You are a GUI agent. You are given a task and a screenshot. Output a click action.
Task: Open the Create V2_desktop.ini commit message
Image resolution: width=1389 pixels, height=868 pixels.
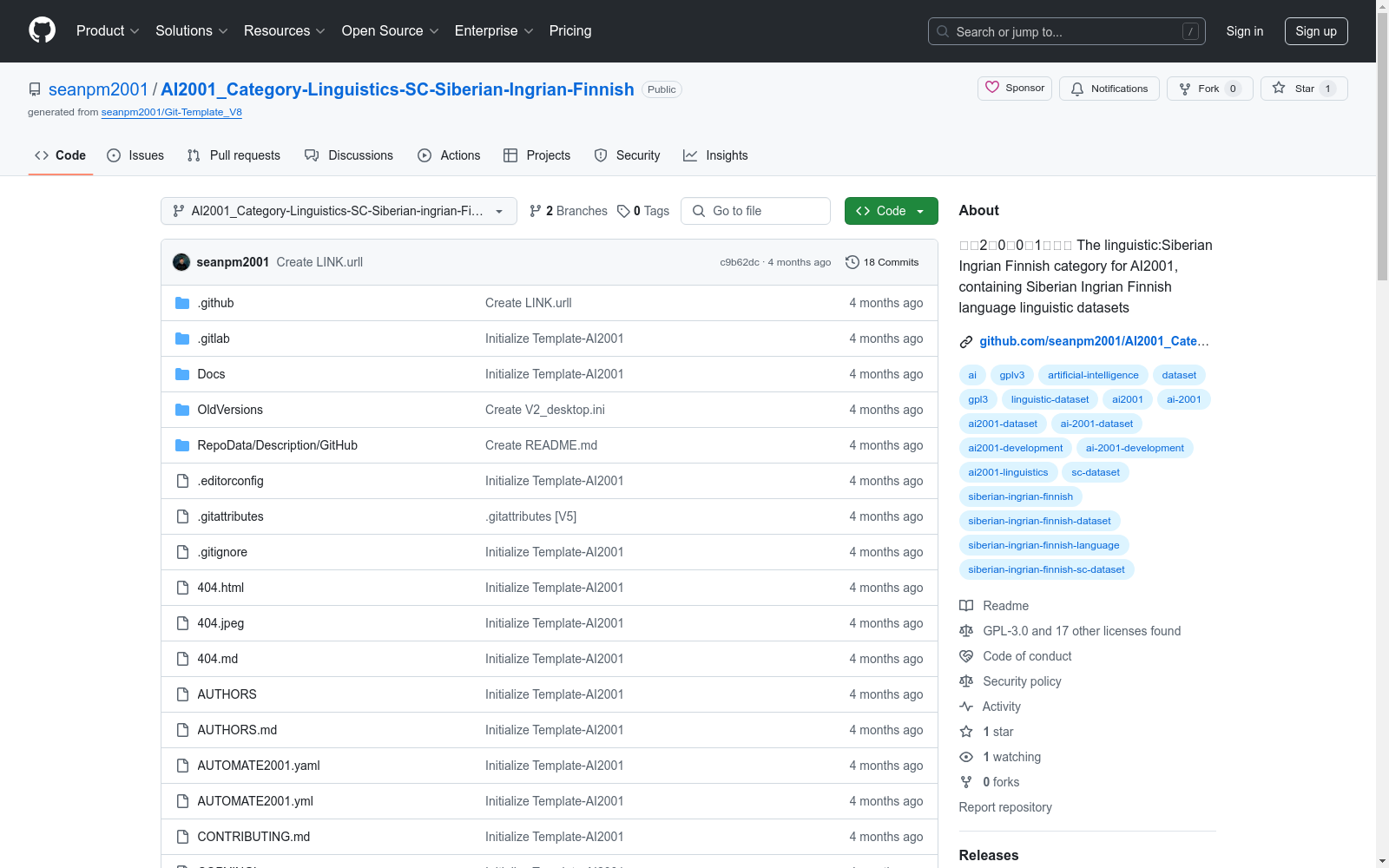[545, 410]
